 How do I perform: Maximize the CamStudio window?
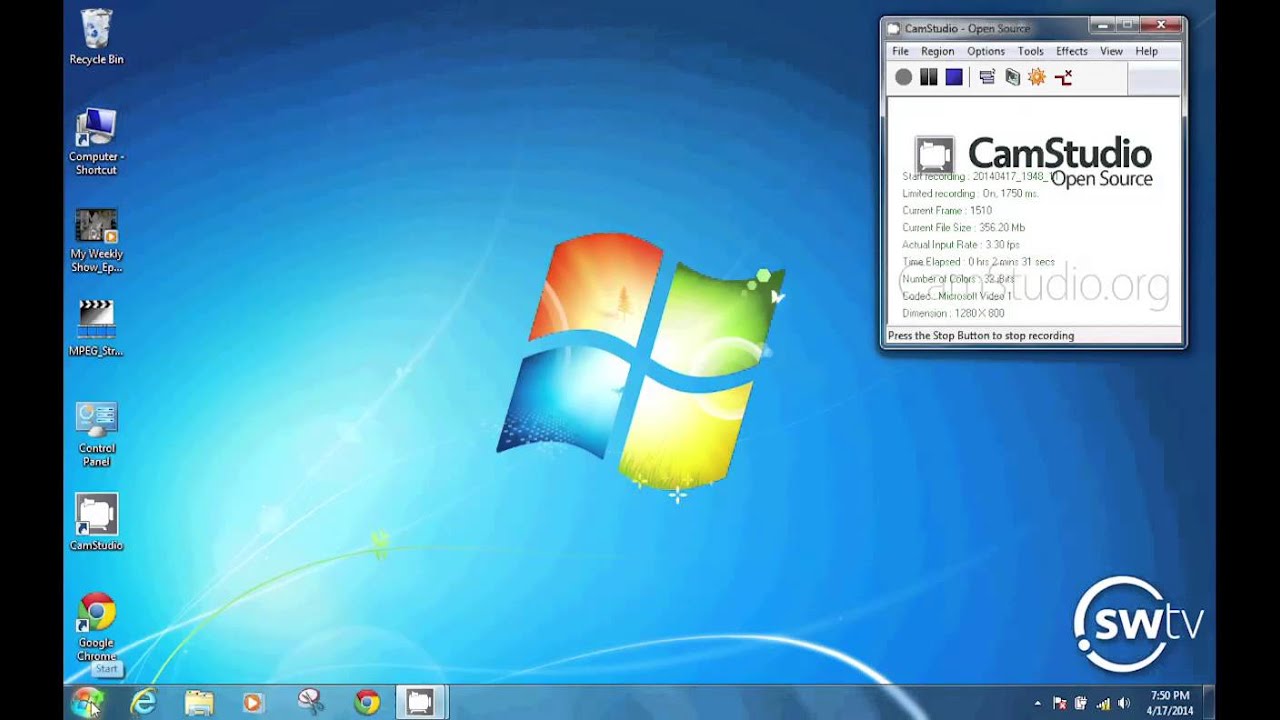[1128, 25]
